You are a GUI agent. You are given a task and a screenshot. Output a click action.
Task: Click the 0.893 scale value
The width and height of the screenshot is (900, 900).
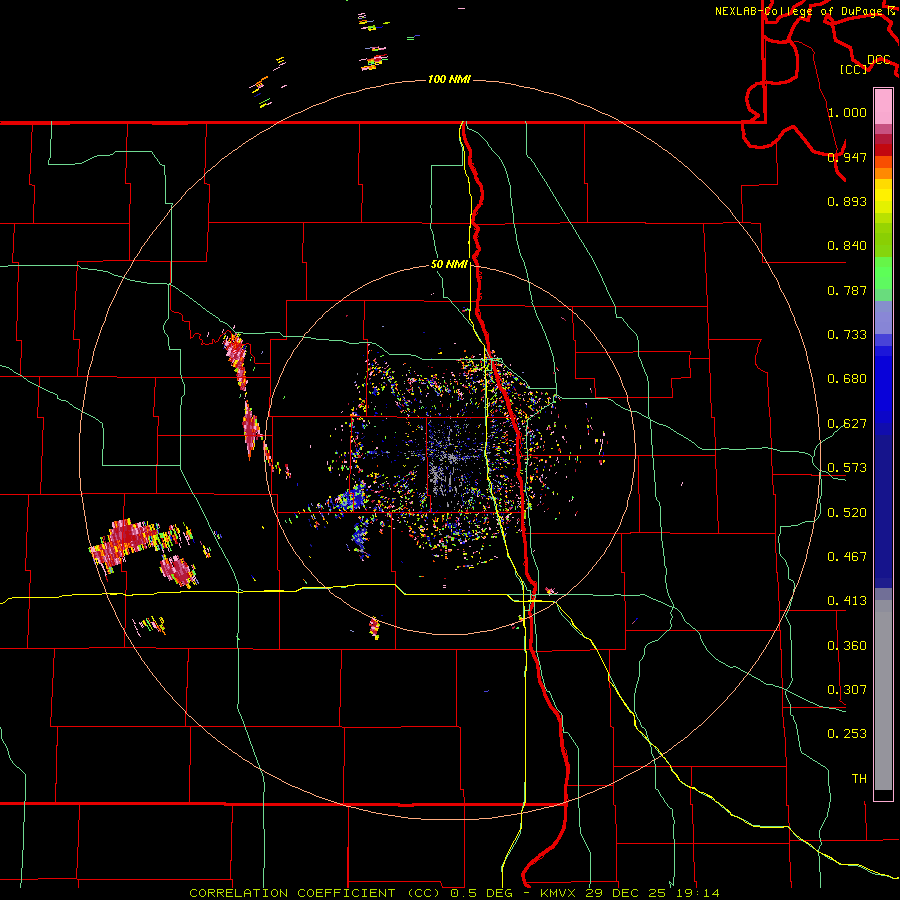click(x=847, y=201)
